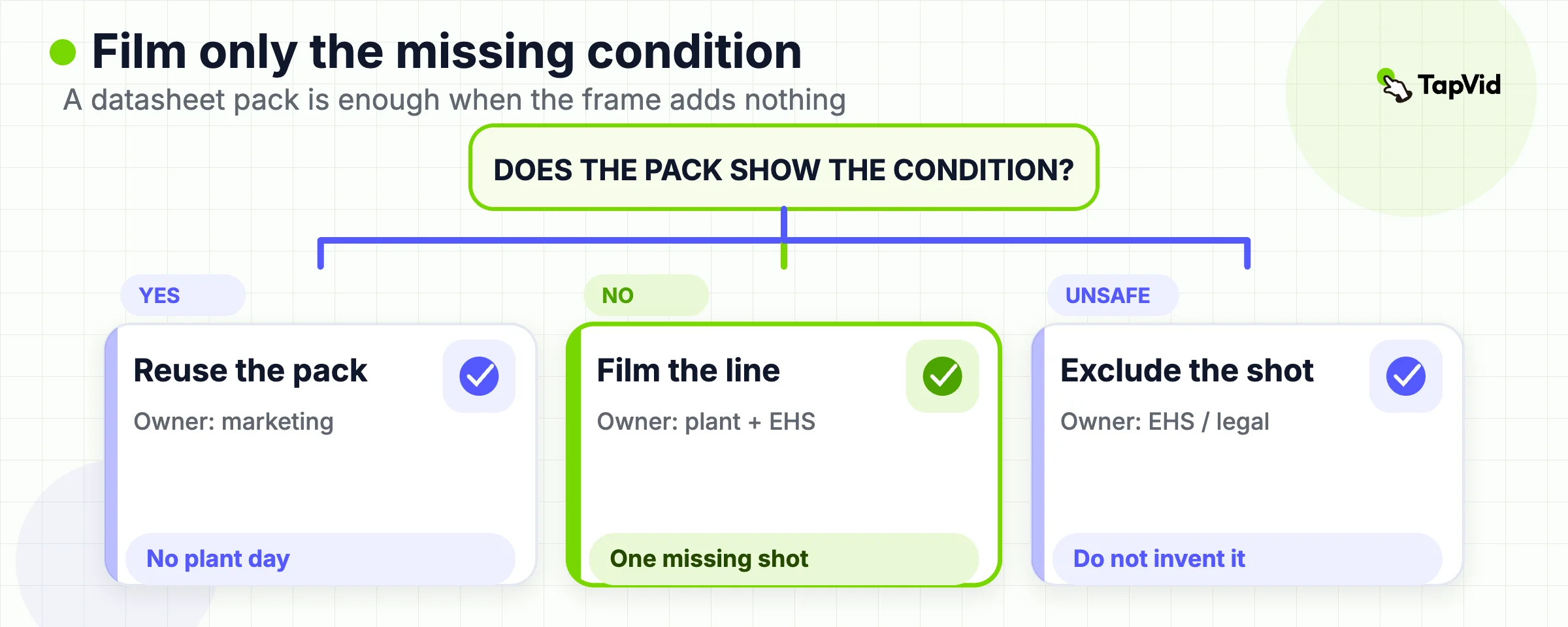Click the blue checkmark on Reuse the pack
This screenshot has height=627, width=1568.
point(479,376)
